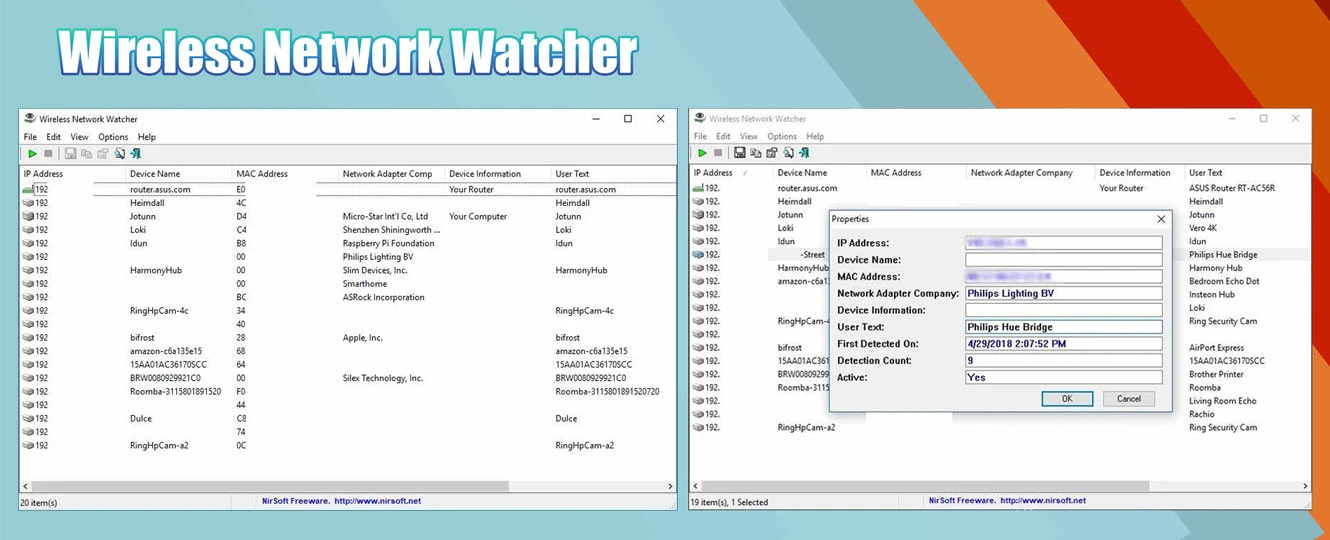This screenshot has height=540, width=1330.
Task: Sort by the Device Name column in left window
Action: 177,174
